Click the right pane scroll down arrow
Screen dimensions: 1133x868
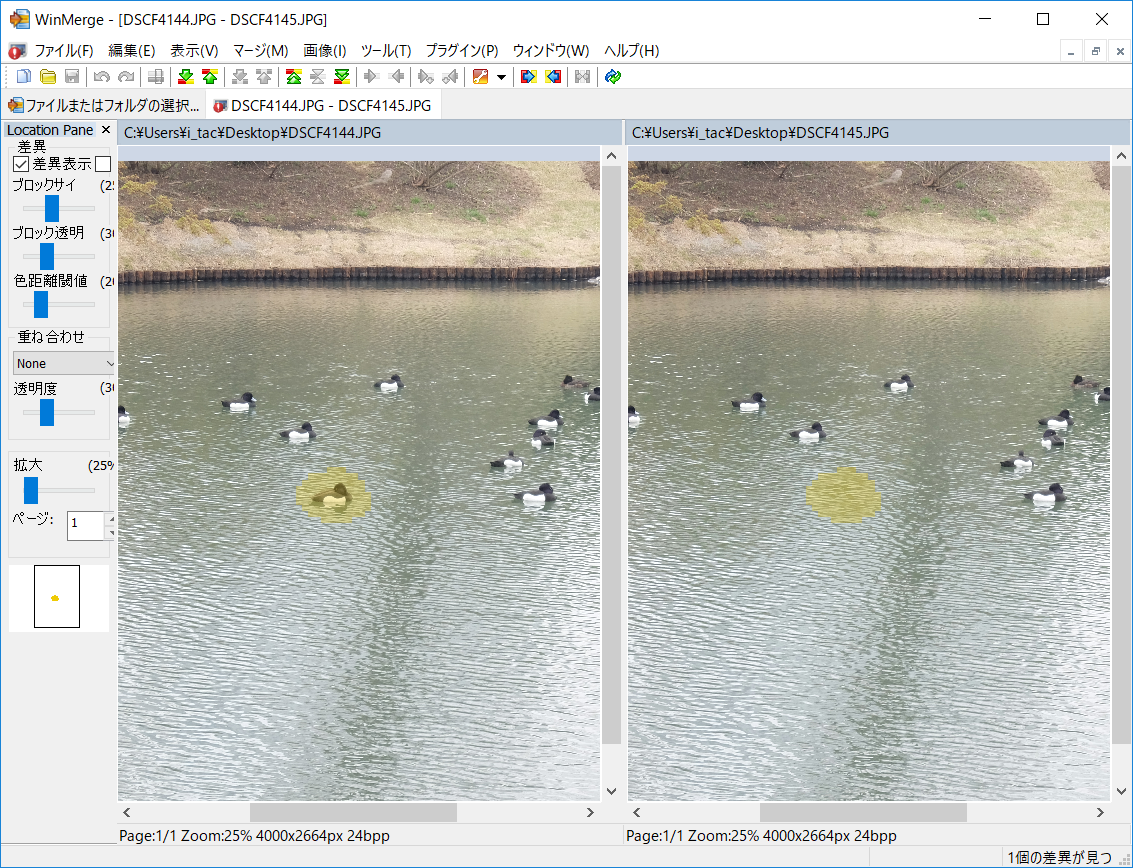point(1121,791)
